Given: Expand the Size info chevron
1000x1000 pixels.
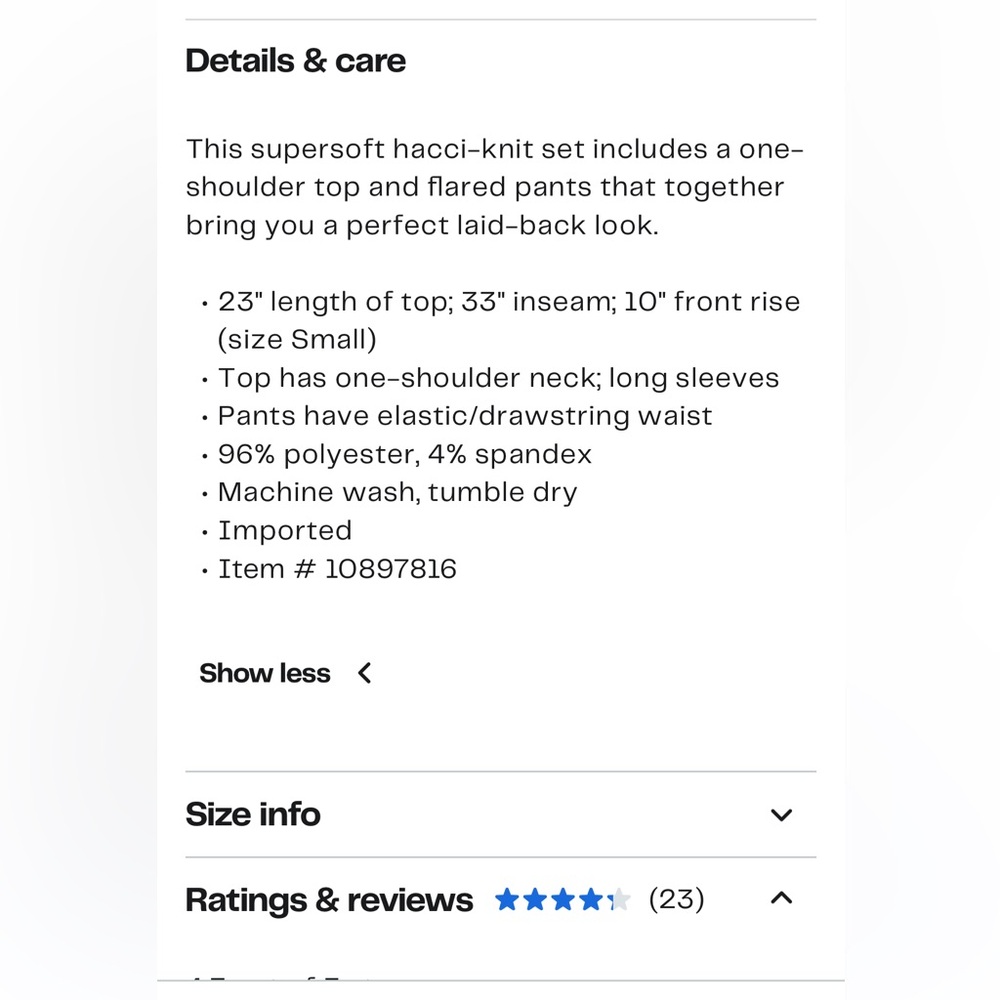Looking at the screenshot, I should coord(781,815).
